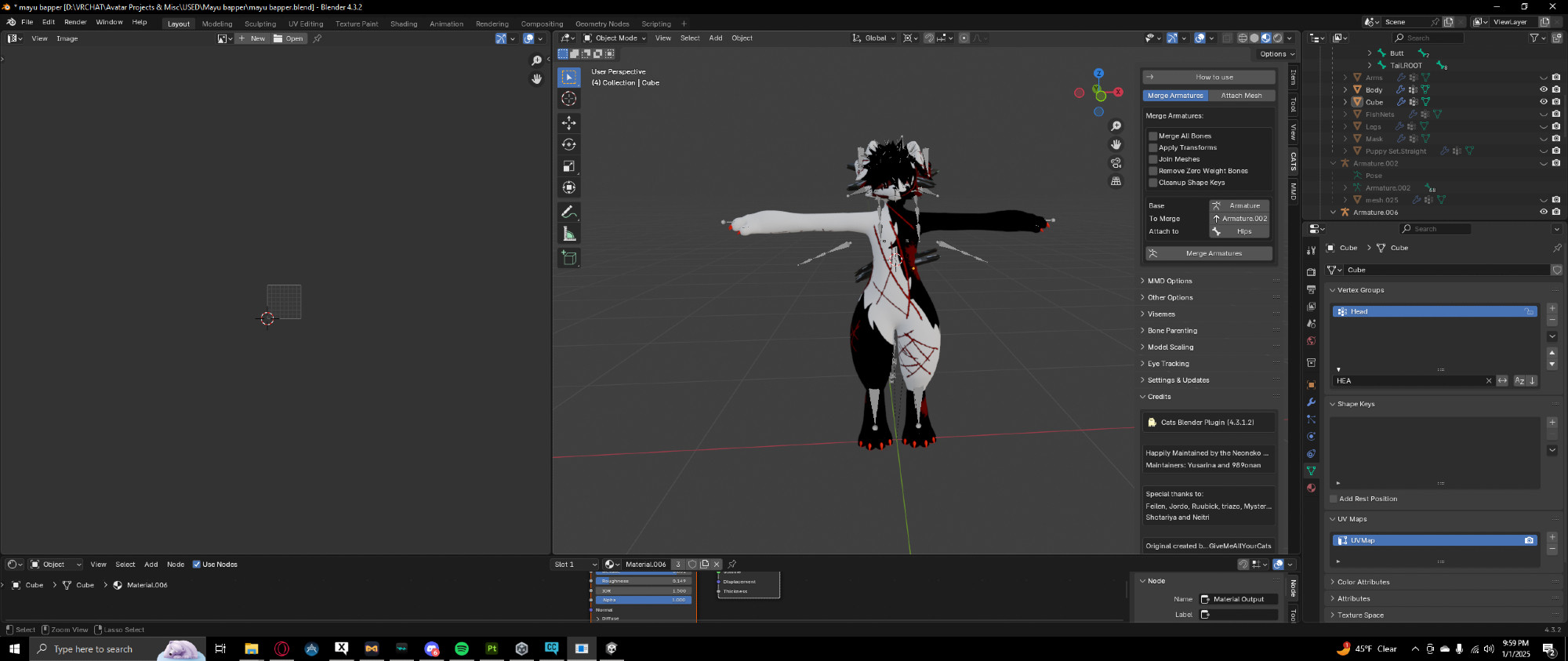Click the Z axis on navigation gizmo

pyautogui.click(x=1098, y=73)
